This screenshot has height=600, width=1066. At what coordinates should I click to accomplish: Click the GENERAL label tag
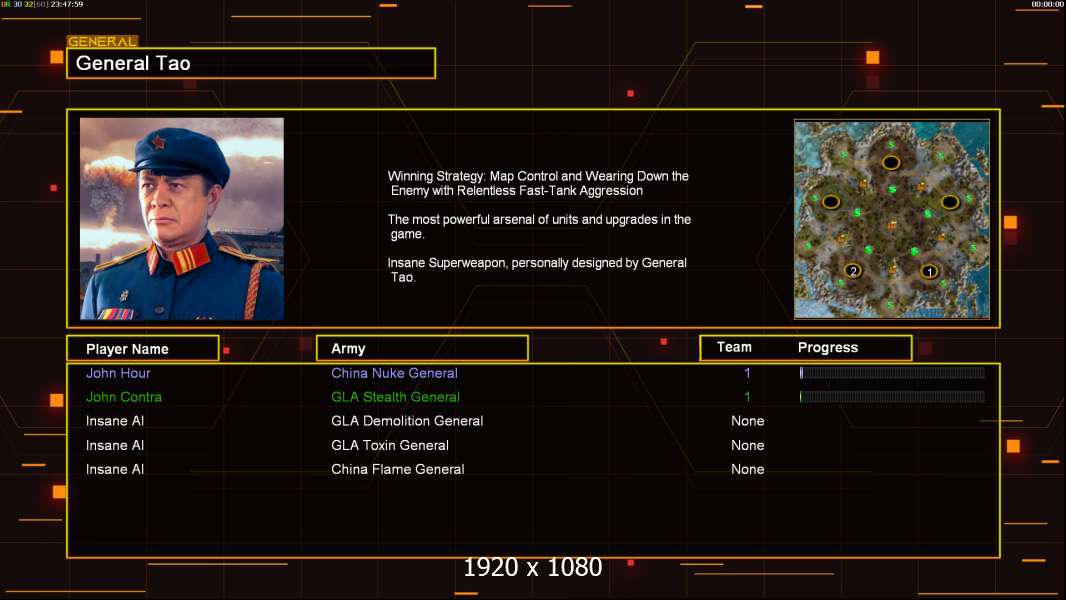click(102, 41)
